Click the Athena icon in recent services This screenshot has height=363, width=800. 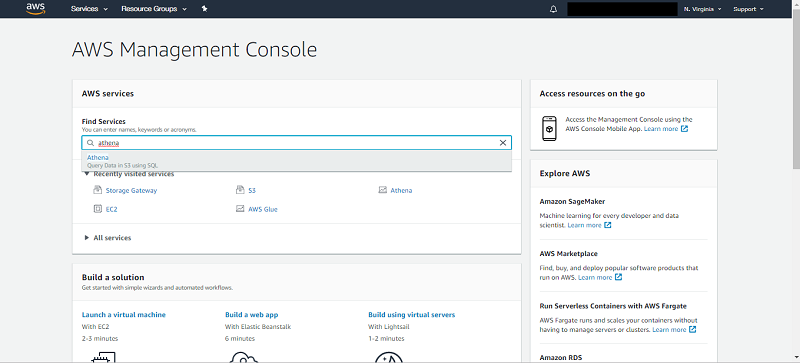(382, 190)
